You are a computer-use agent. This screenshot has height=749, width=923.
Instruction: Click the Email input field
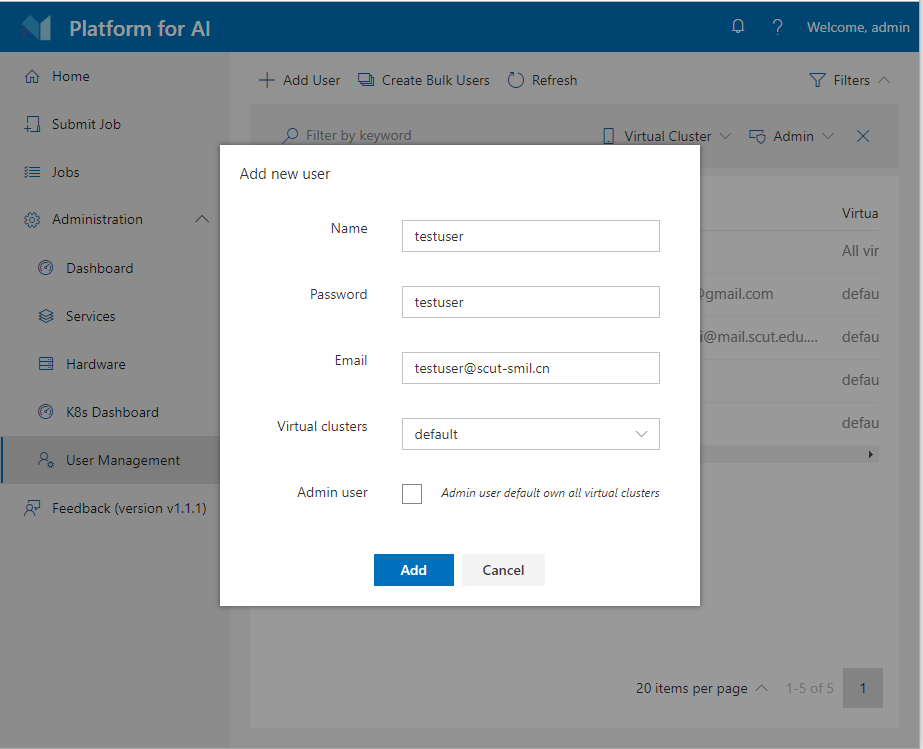(530, 368)
